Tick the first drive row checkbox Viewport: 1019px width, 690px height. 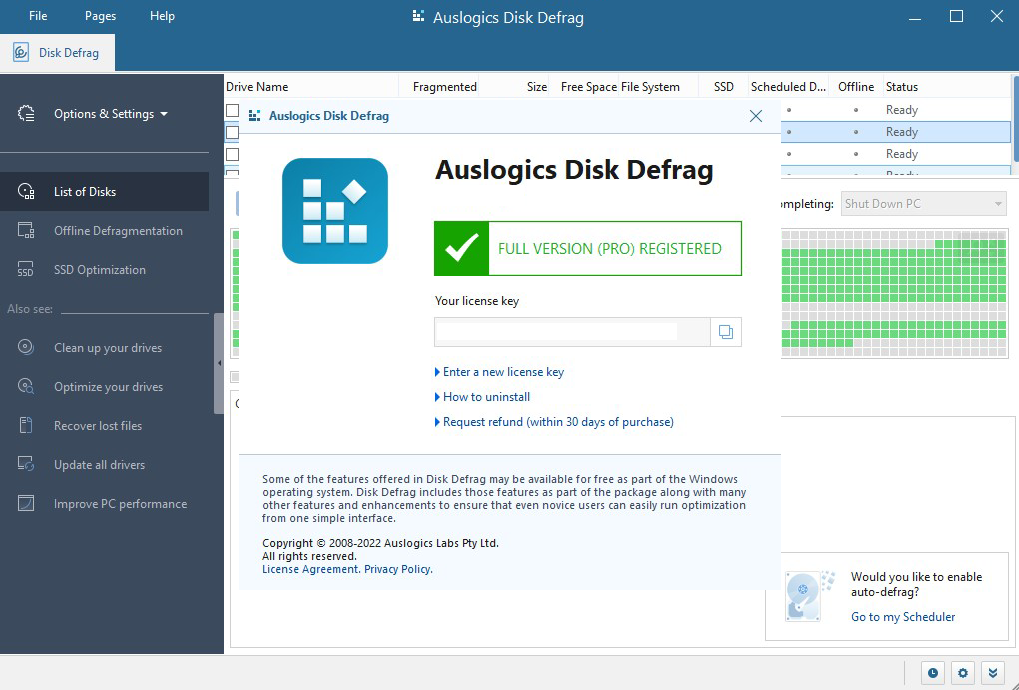(x=232, y=110)
